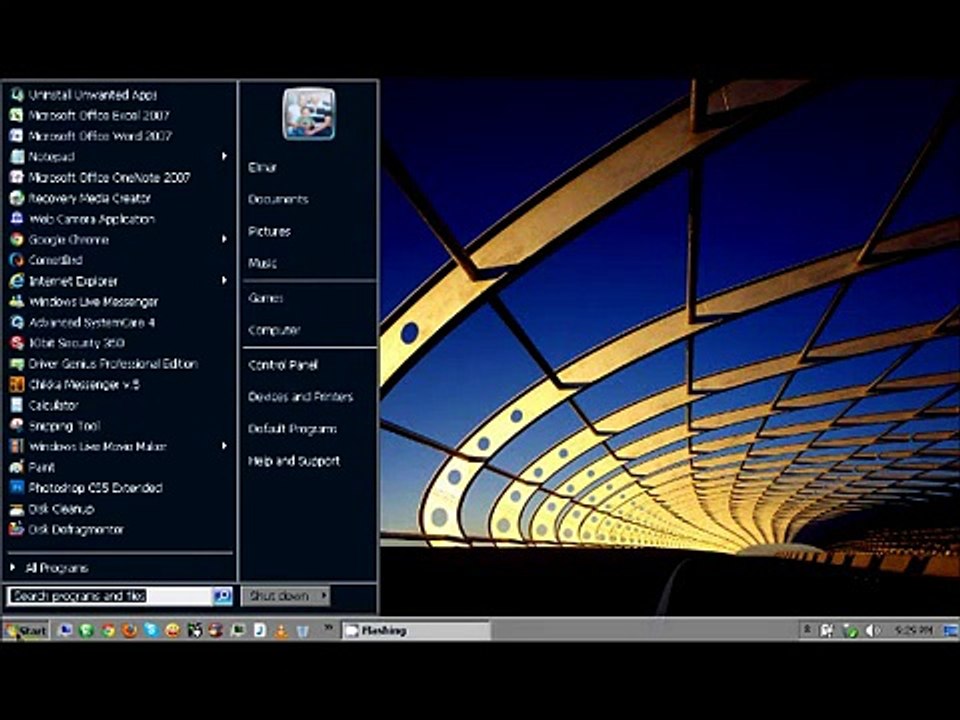
Task: Launch Microsoft Office Excel 2007
Action: pos(119,116)
